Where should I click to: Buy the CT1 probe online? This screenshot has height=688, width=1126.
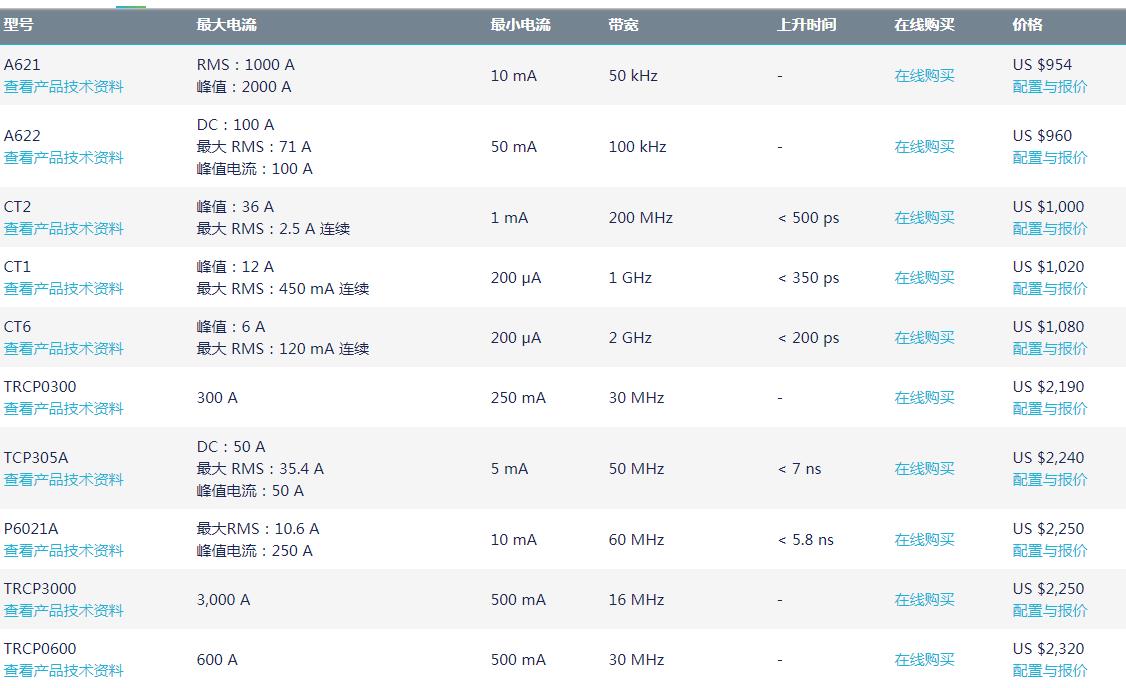point(924,278)
